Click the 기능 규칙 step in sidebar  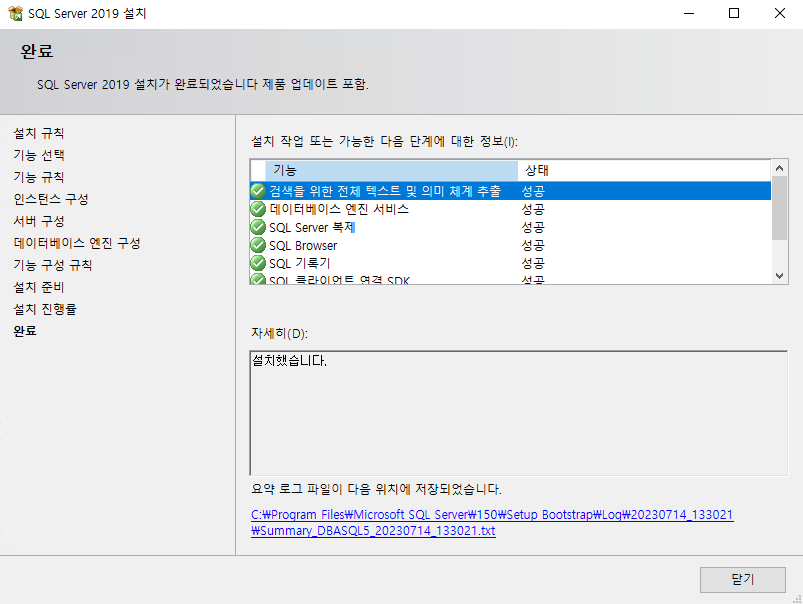click(39, 177)
